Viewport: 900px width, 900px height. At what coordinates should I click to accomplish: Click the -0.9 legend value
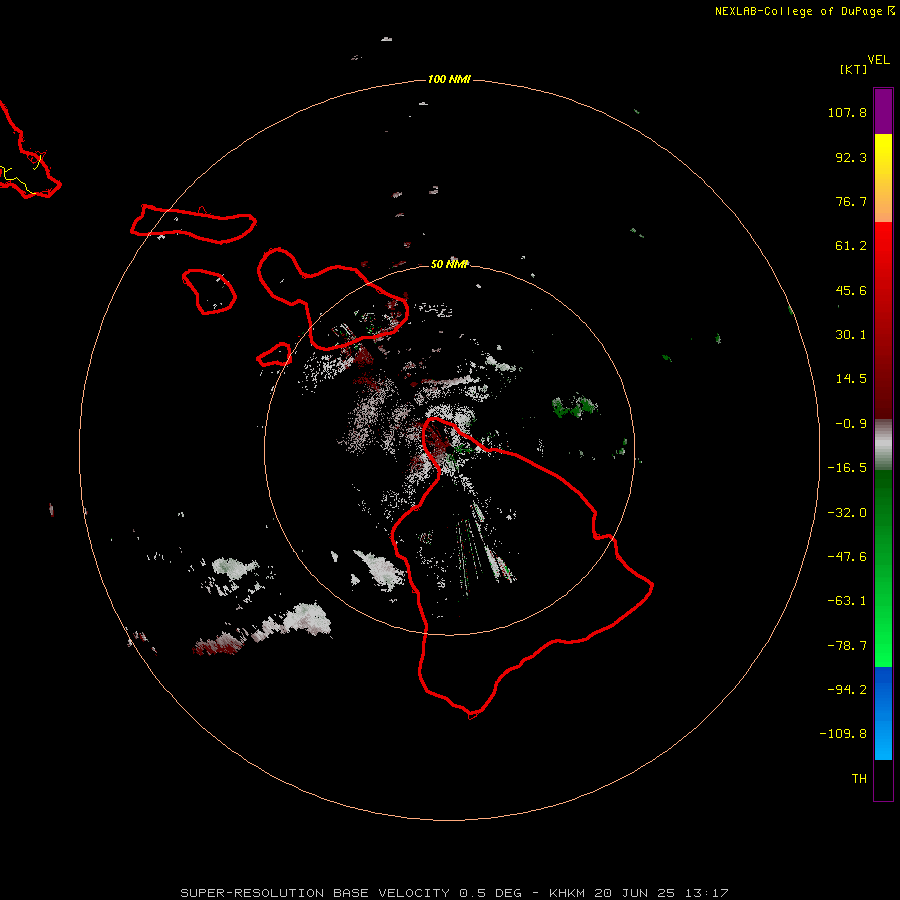[851, 424]
